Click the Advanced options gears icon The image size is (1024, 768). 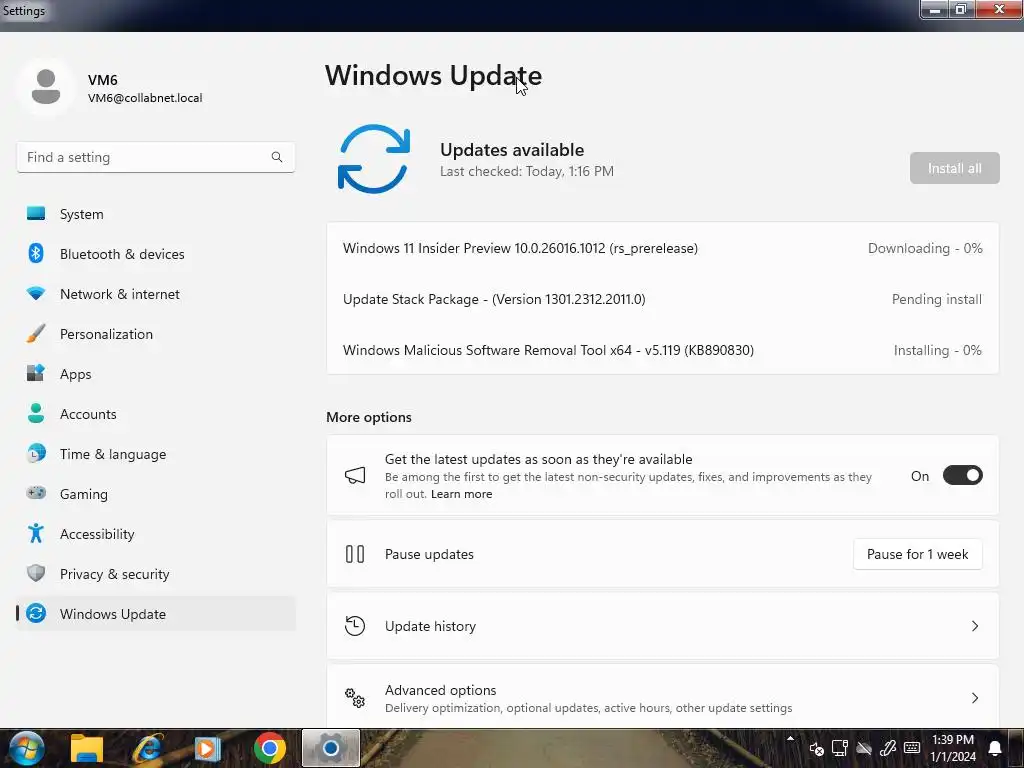355,697
